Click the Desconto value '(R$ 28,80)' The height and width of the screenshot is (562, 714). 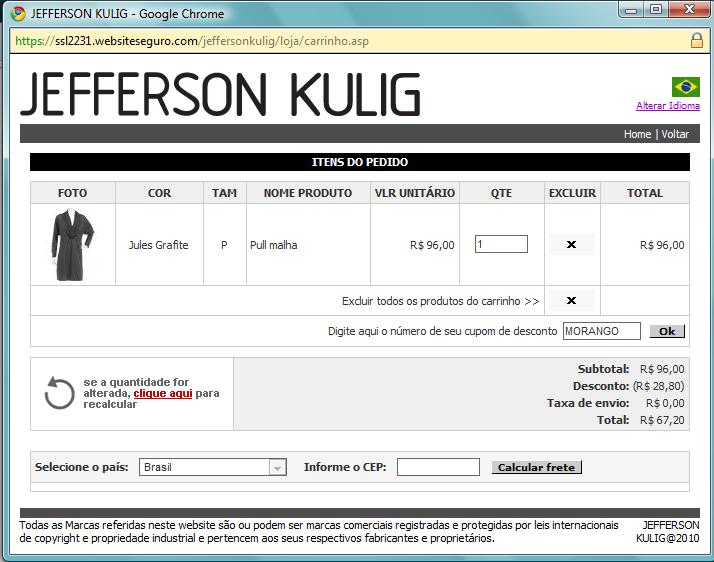[x=658, y=386]
